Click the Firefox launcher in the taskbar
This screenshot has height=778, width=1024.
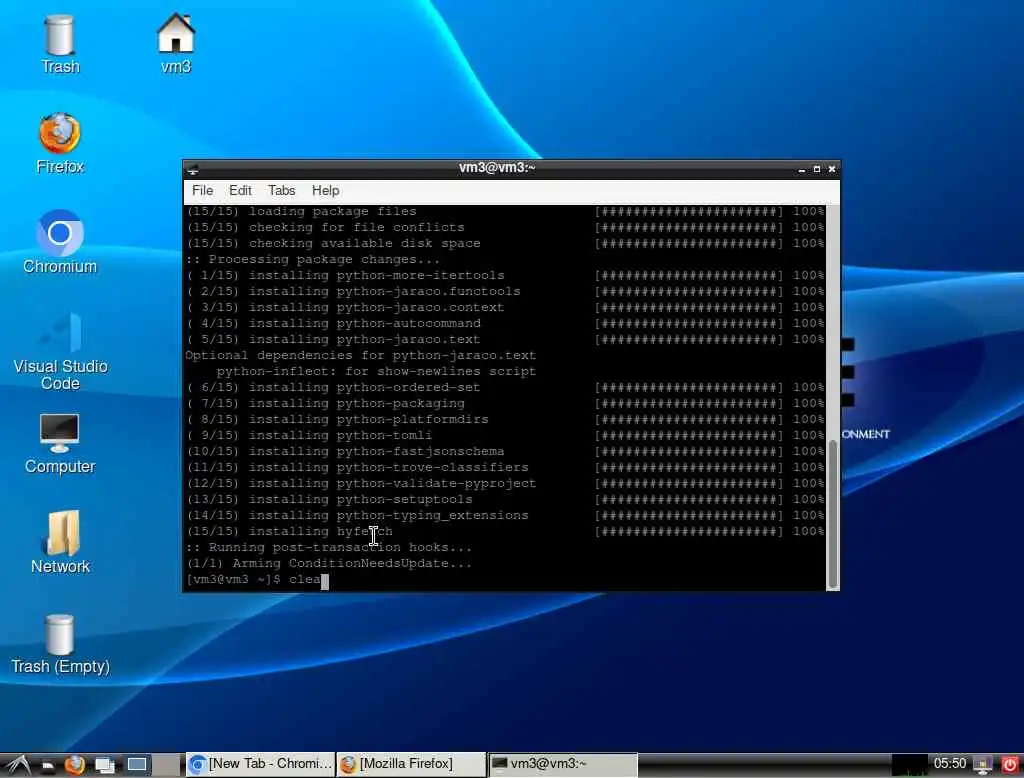[75, 764]
